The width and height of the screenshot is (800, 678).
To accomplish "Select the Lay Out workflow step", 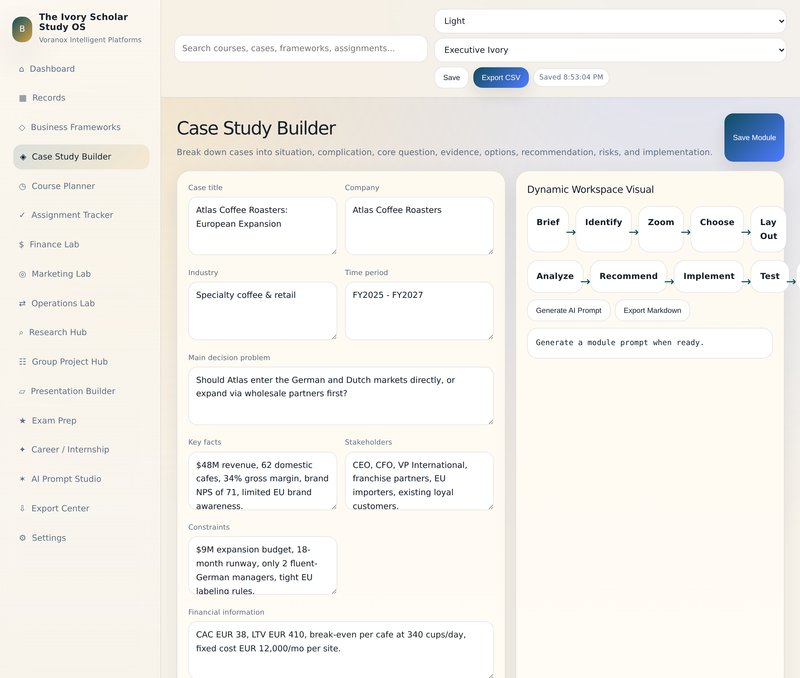I will 768,229.
